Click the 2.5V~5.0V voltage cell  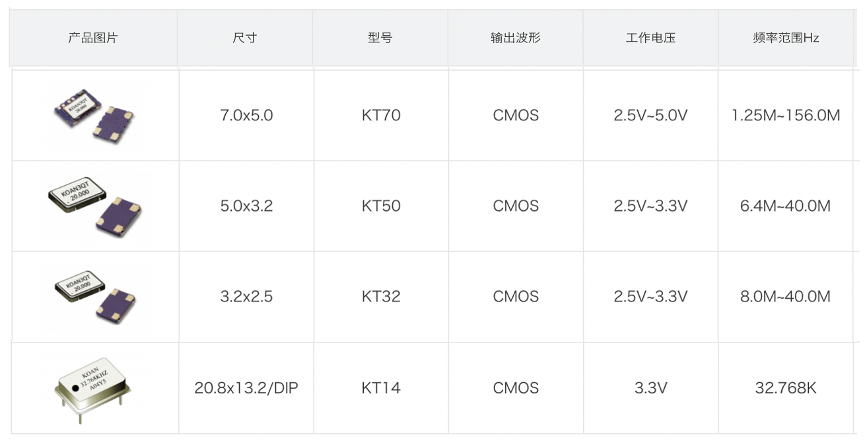pyautogui.click(x=651, y=116)
